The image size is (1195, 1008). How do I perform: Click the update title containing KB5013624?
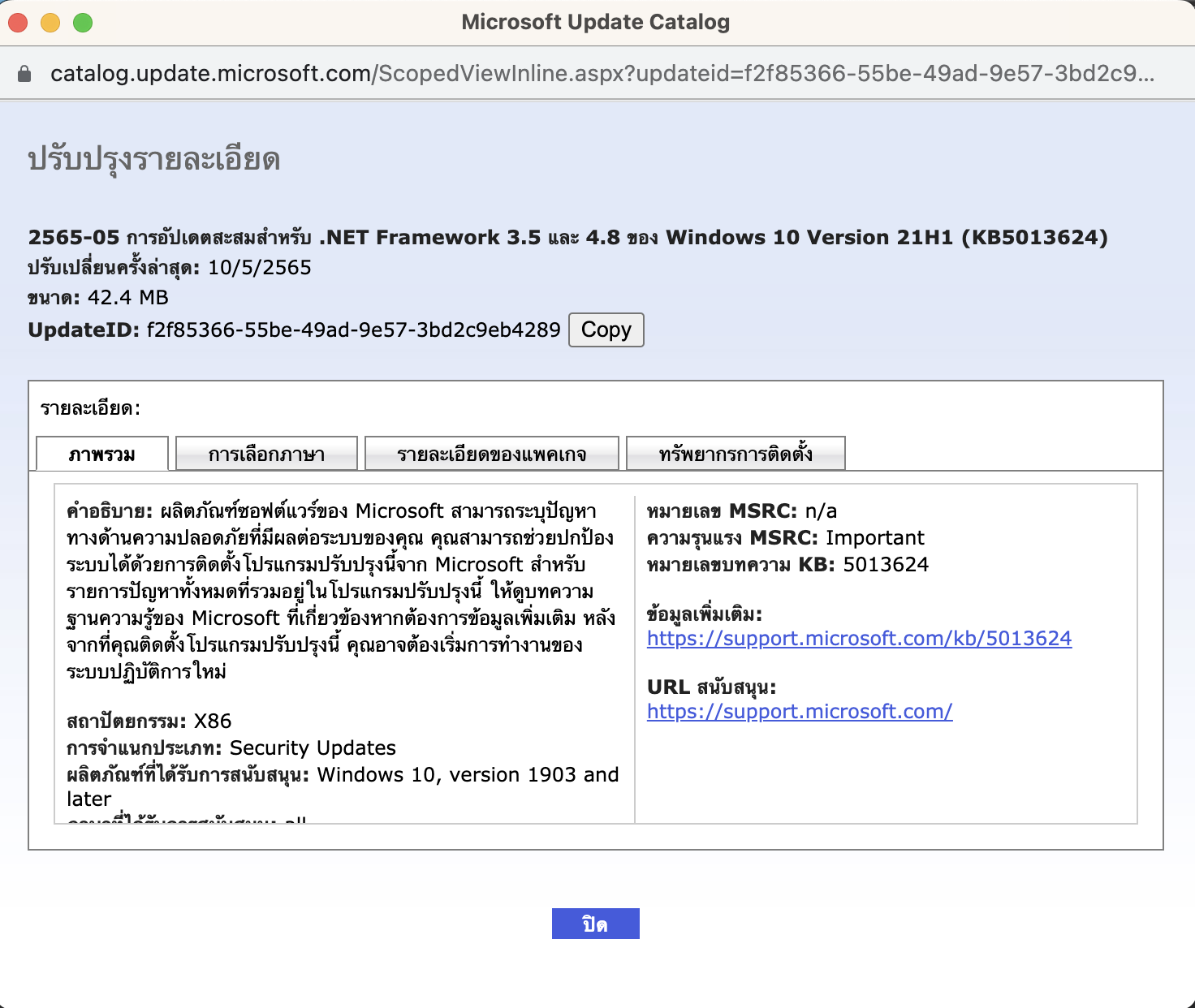(x=568, y=238)
